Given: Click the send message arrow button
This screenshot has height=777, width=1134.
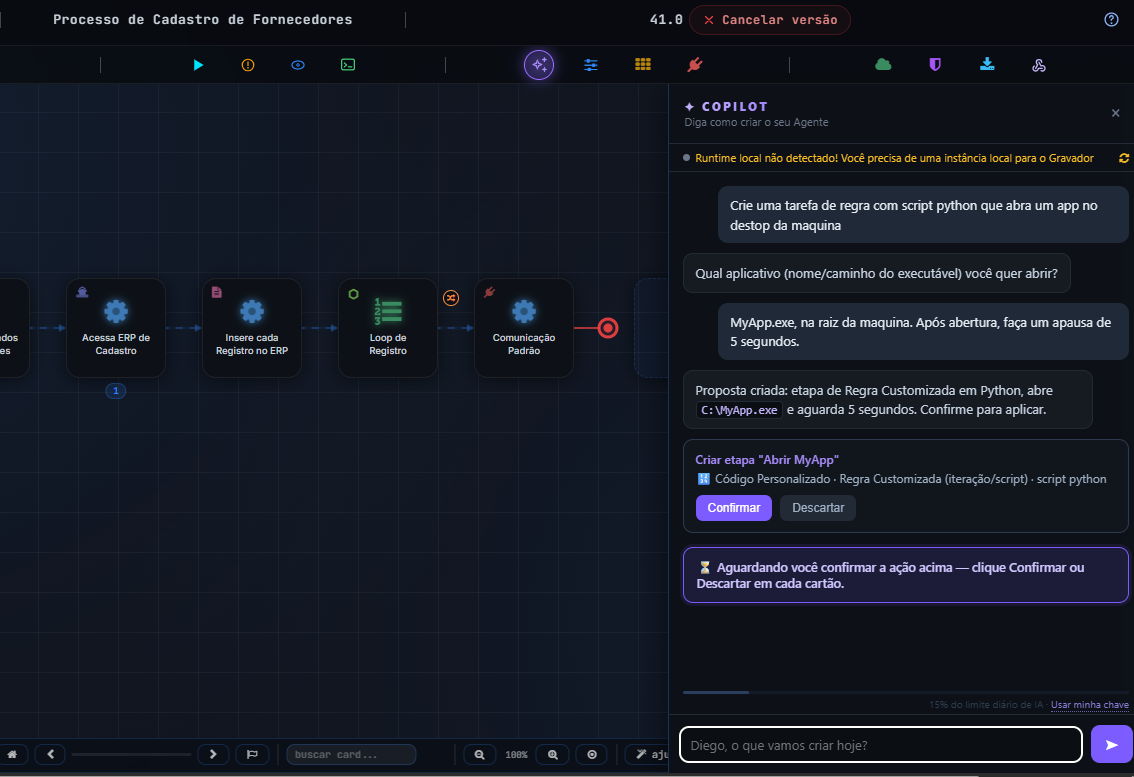Looking at the screenshot, I should point(1112,744).
